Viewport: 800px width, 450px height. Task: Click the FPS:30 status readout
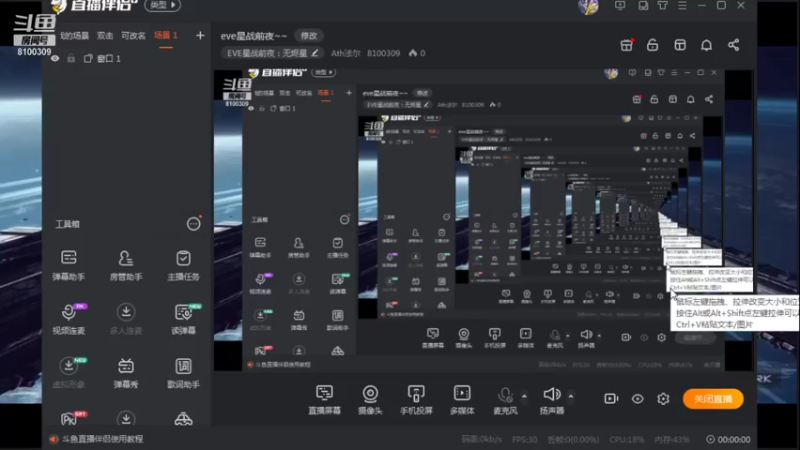coord(524,439)
